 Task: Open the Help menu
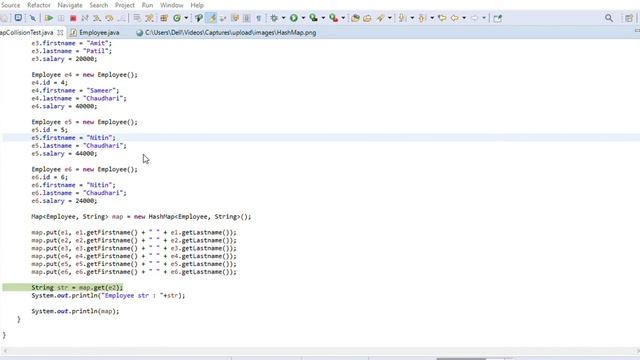click(197, 5)
